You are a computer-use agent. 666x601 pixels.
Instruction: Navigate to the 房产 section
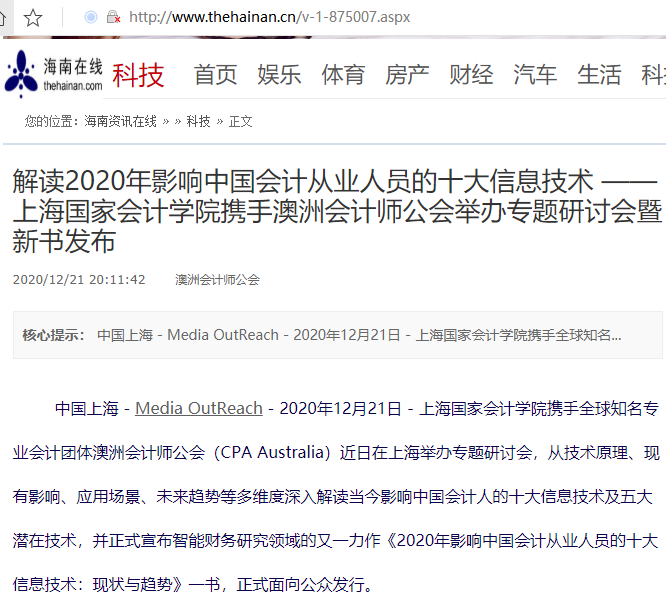(407, 75)
